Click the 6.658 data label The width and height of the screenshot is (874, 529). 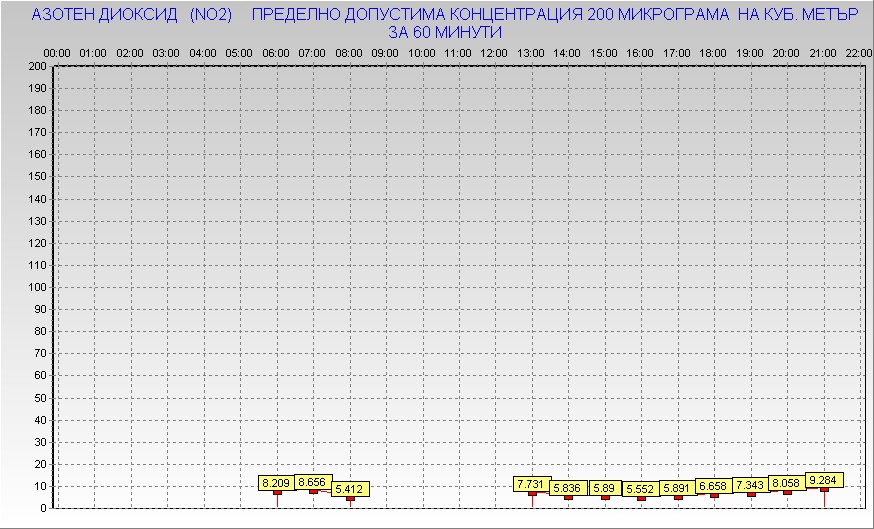click(714, 486)
